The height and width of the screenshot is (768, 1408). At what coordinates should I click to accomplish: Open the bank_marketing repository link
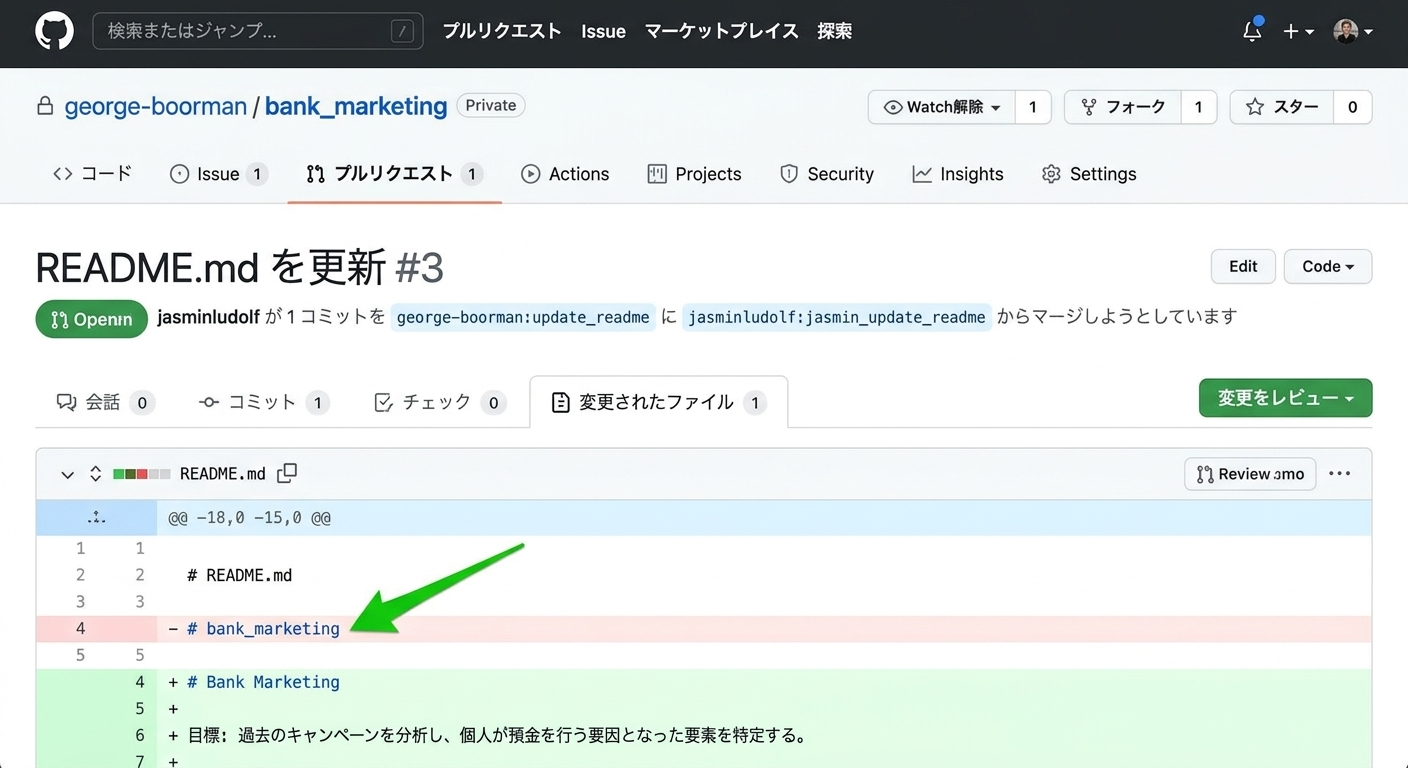(355, 106)
